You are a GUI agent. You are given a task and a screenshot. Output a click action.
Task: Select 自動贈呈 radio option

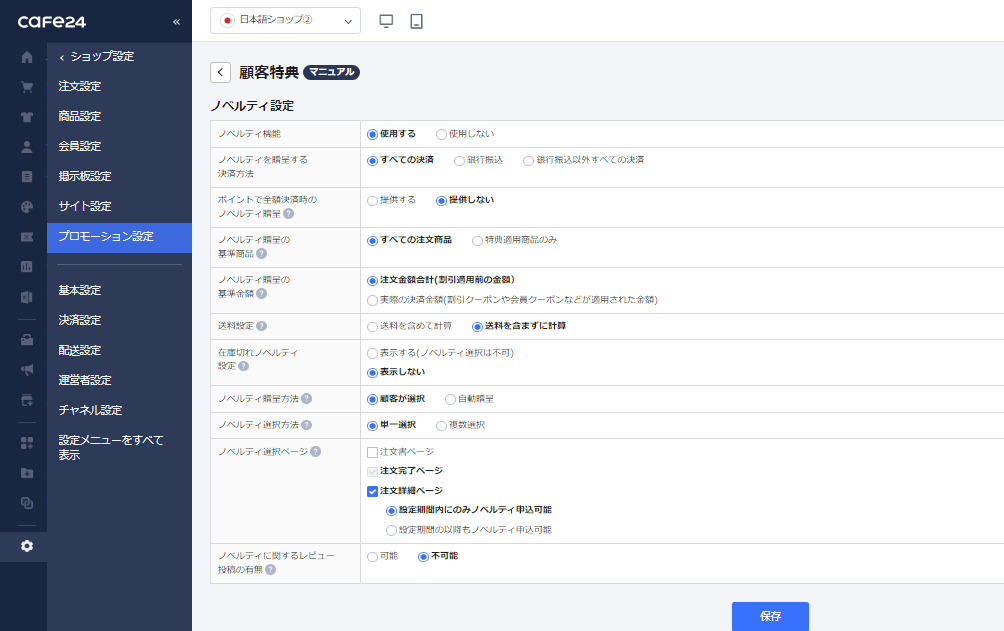point(450,400)
